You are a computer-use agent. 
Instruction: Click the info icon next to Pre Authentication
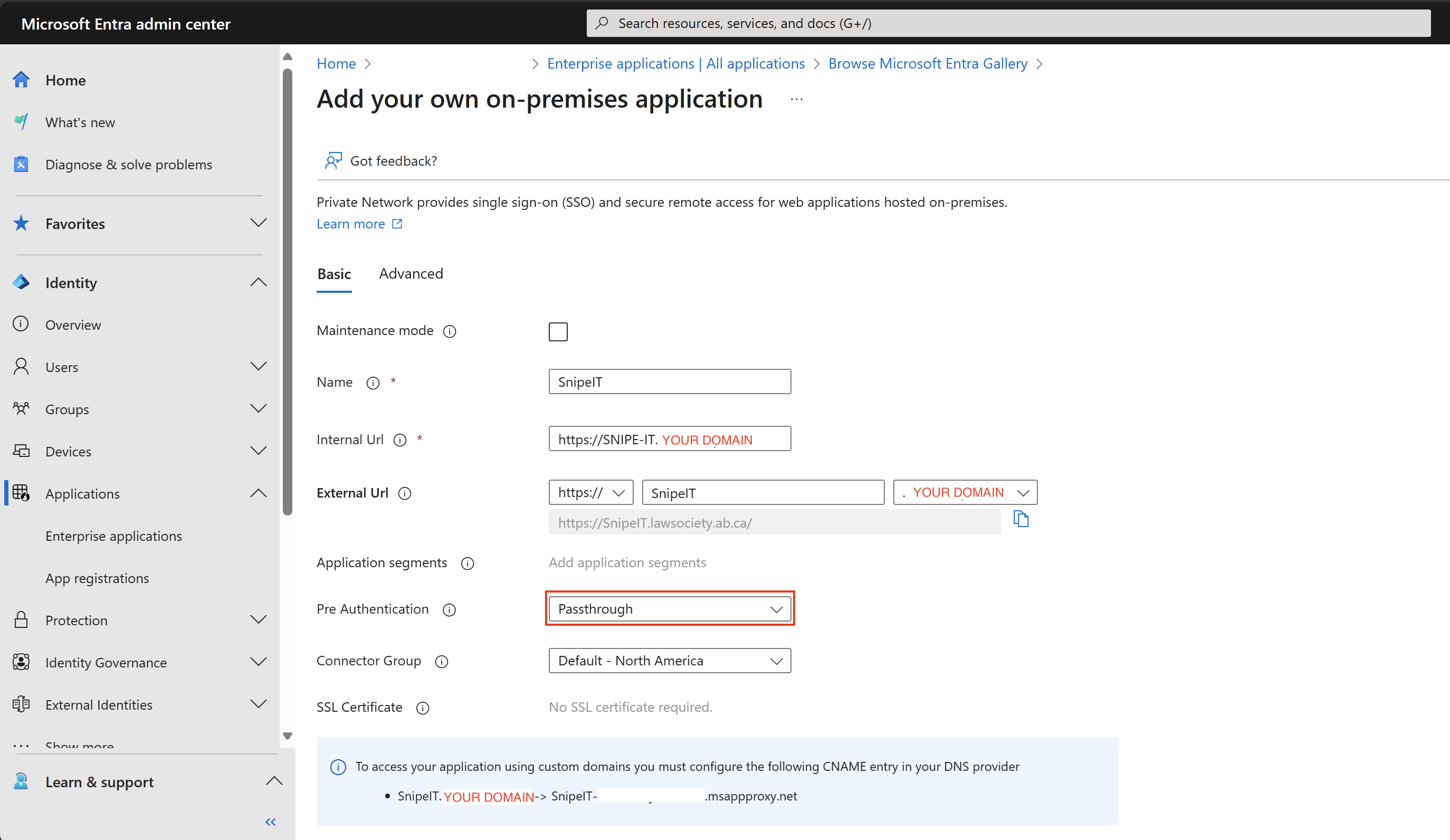coord(450,610)
